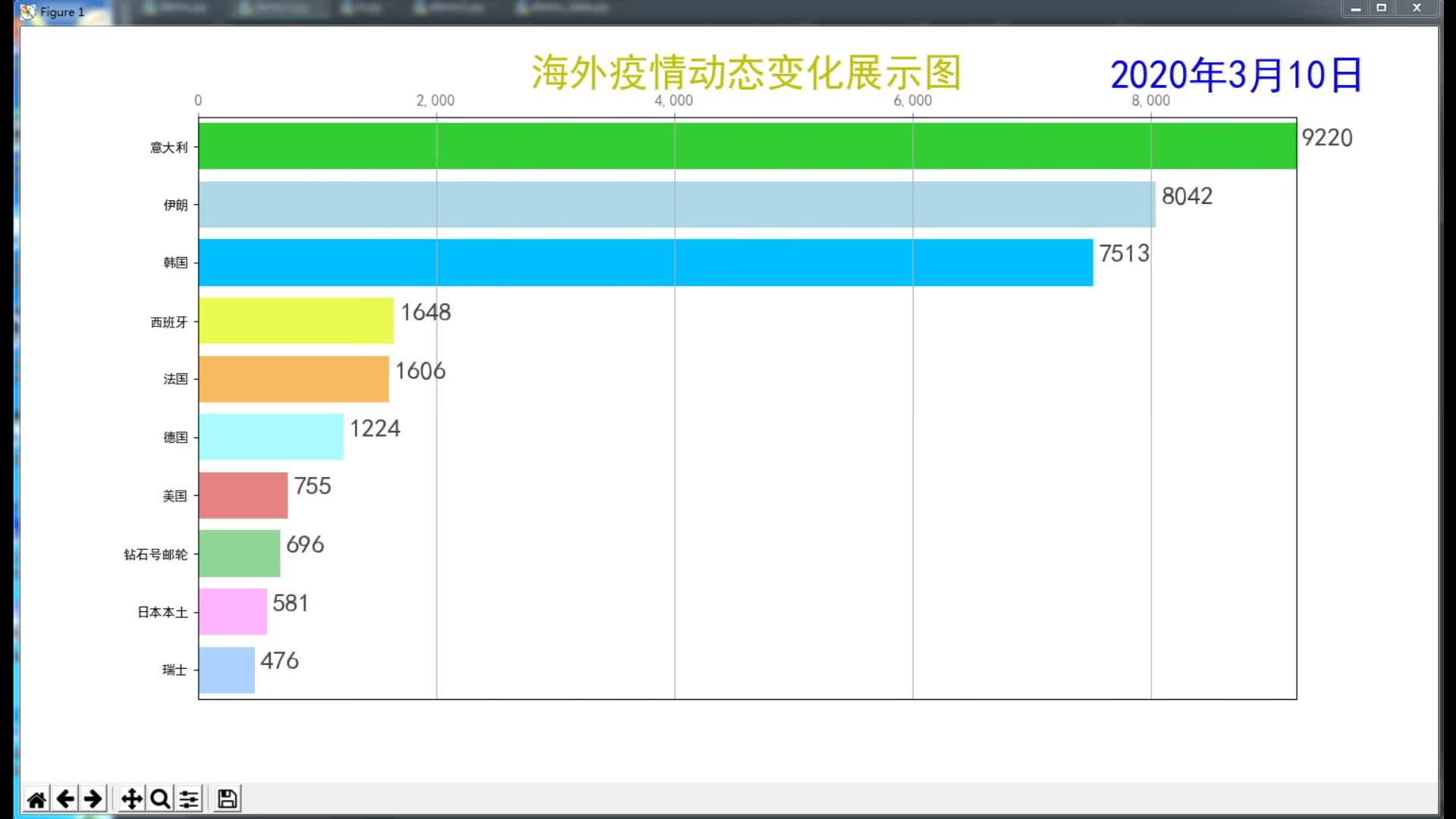
Task: Click the axis label 瑞士
Action: [x=174, y=670]
